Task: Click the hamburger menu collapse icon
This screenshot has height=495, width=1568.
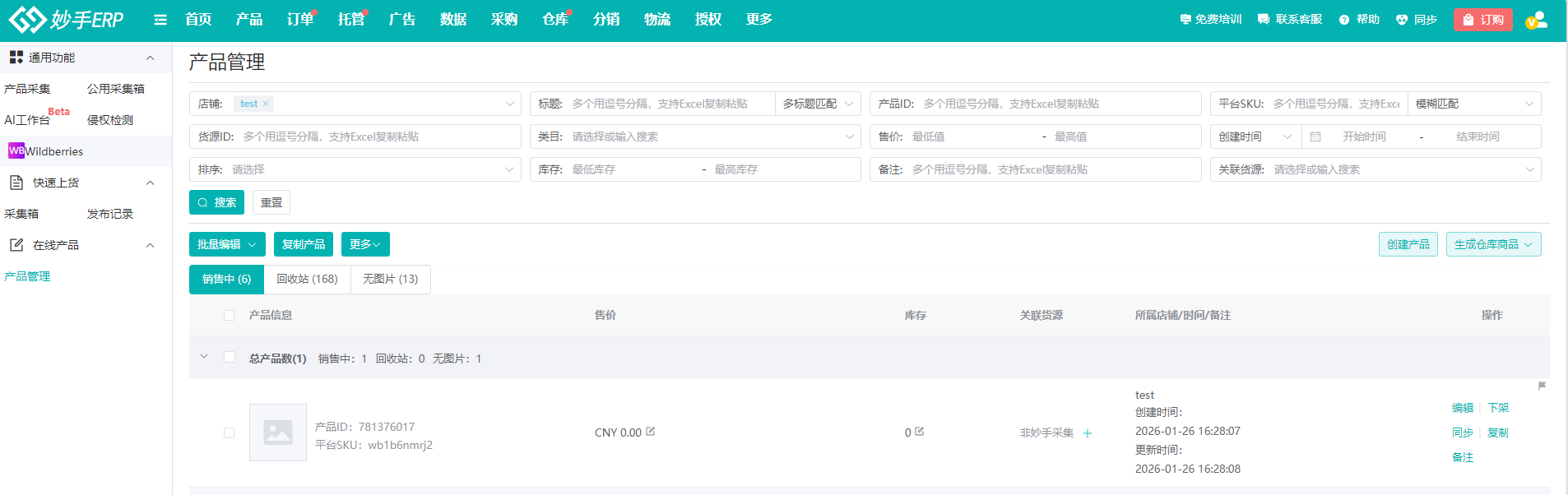Action: click(x=160, y=20)
